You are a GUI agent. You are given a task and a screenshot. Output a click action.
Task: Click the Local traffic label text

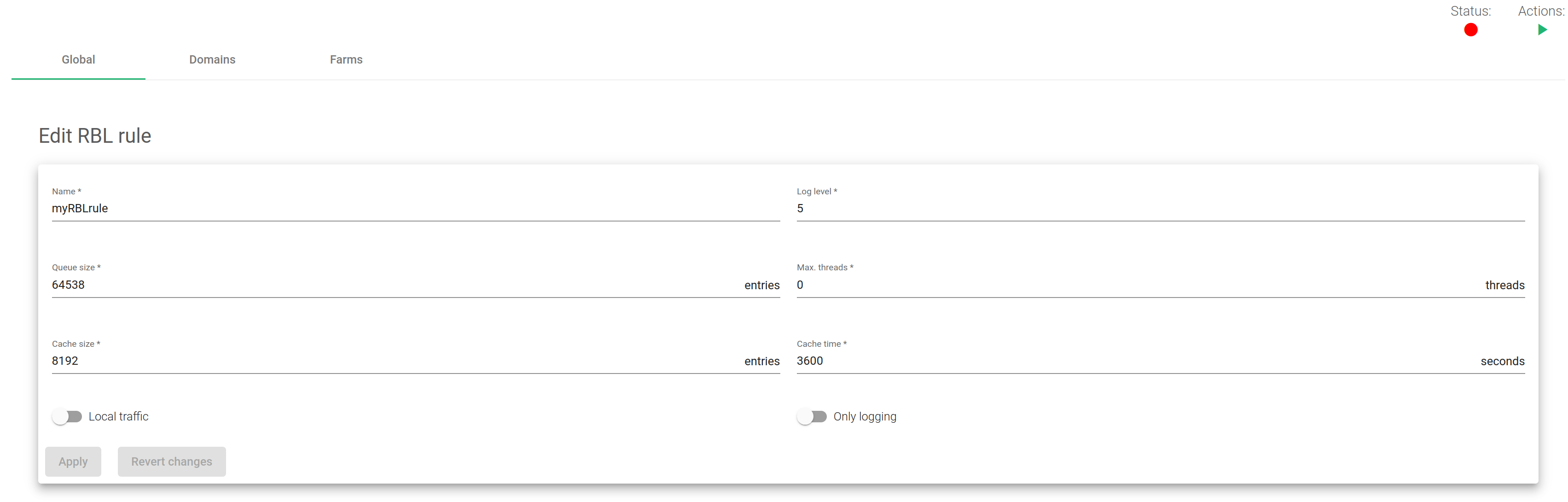click(119, 417)
